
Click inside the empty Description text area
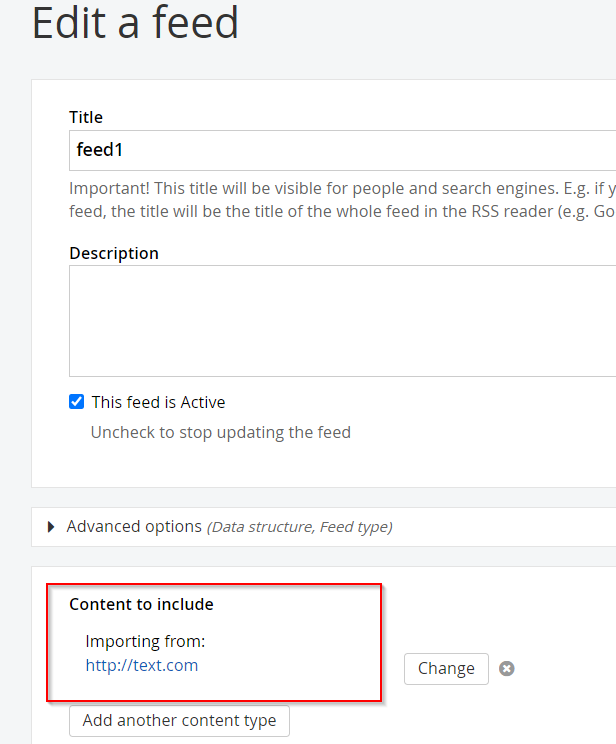(342, 321)
